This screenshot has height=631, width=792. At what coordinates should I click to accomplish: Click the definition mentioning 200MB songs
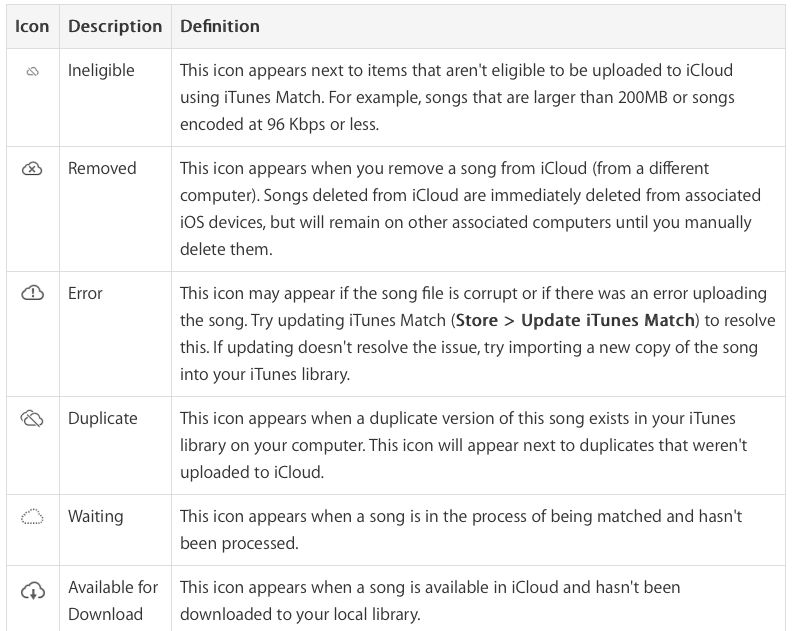pos(457,98)
